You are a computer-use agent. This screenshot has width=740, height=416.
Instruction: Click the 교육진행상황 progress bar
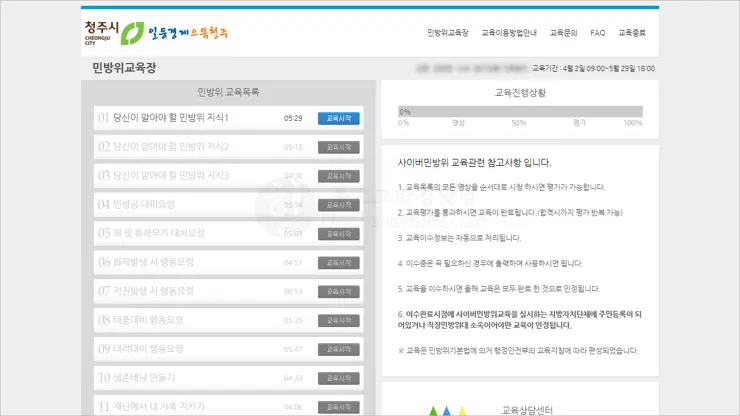click(520, 111)
